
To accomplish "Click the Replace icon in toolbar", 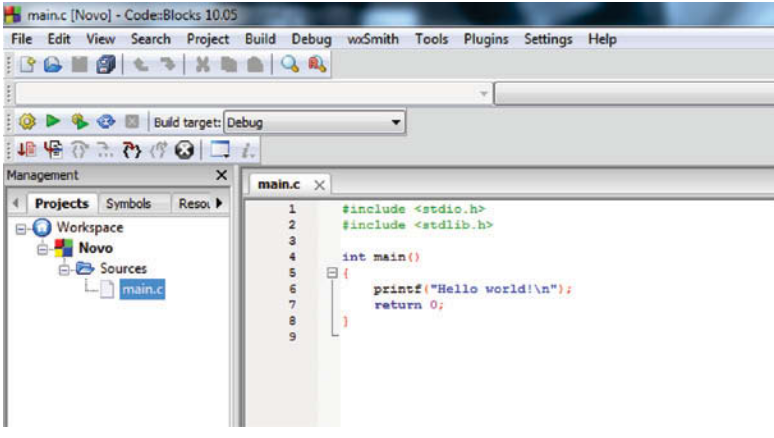I will click(x=316, y=64).
